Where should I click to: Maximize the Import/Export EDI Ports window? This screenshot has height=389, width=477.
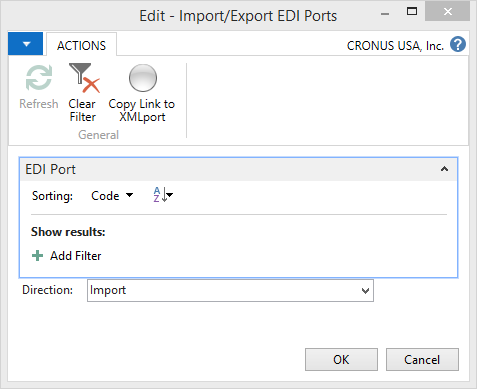click(x=412, y=12)
